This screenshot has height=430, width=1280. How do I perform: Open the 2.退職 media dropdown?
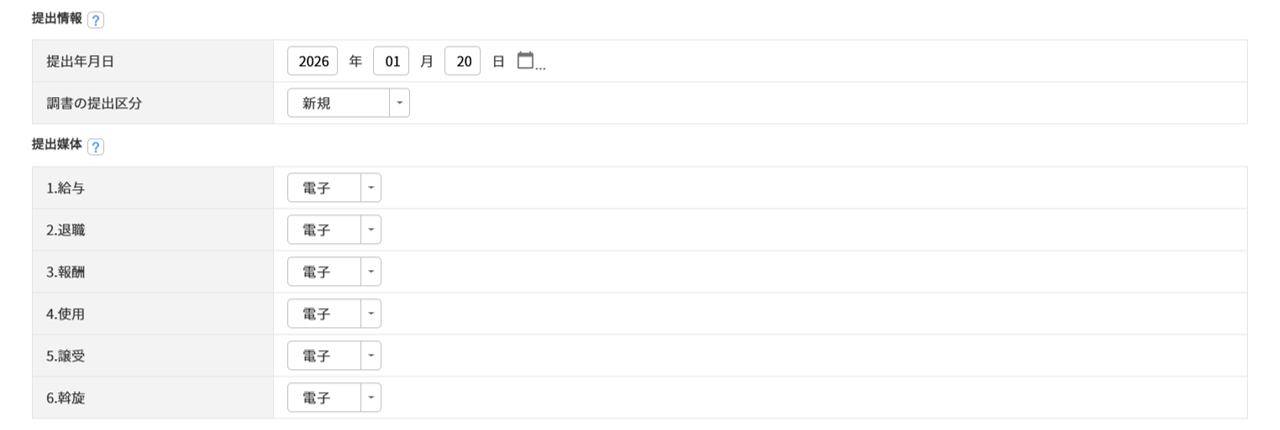tap(371, 230)
